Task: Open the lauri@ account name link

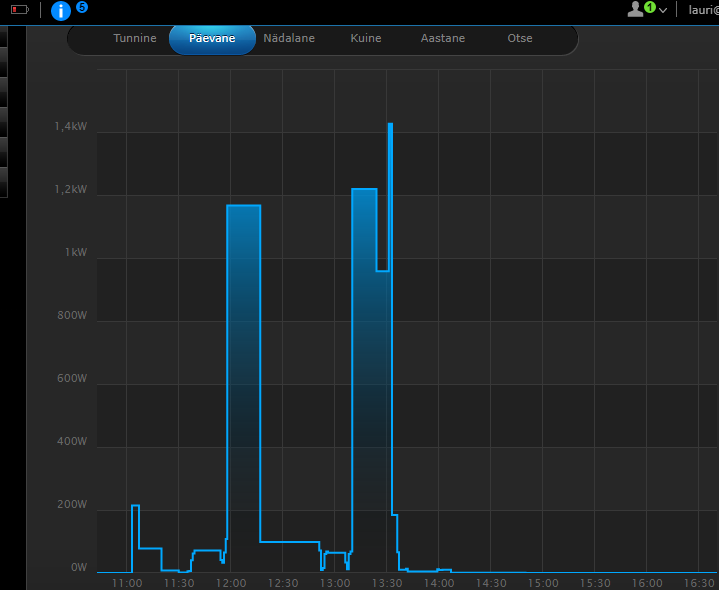Action: pos(701,10)
